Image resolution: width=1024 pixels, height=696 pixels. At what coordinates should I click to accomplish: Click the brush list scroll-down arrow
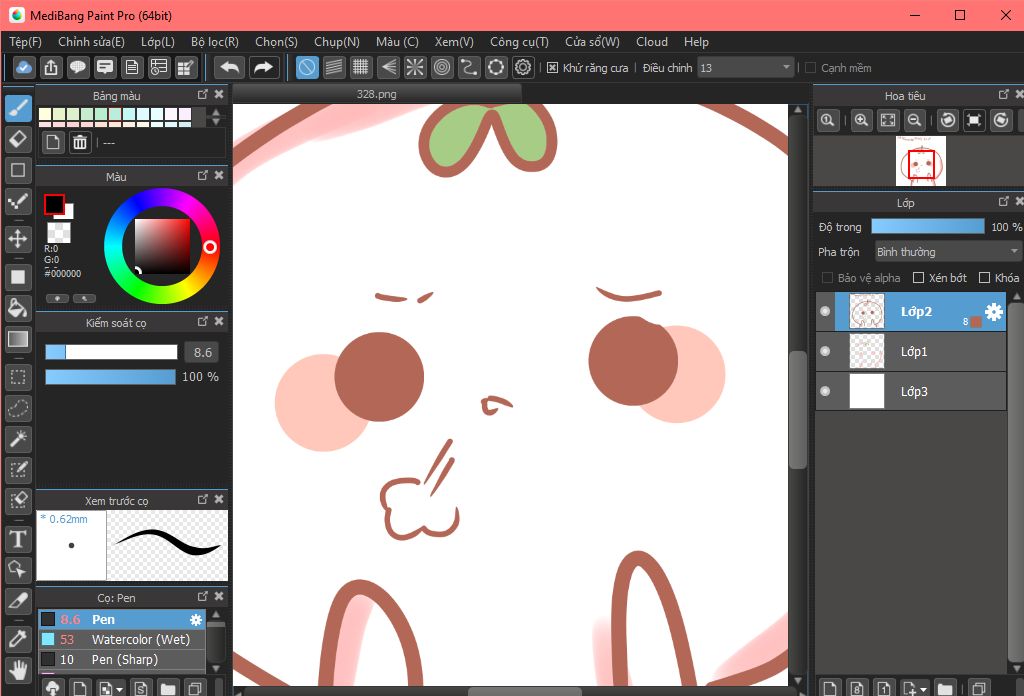tap(216, 668)
